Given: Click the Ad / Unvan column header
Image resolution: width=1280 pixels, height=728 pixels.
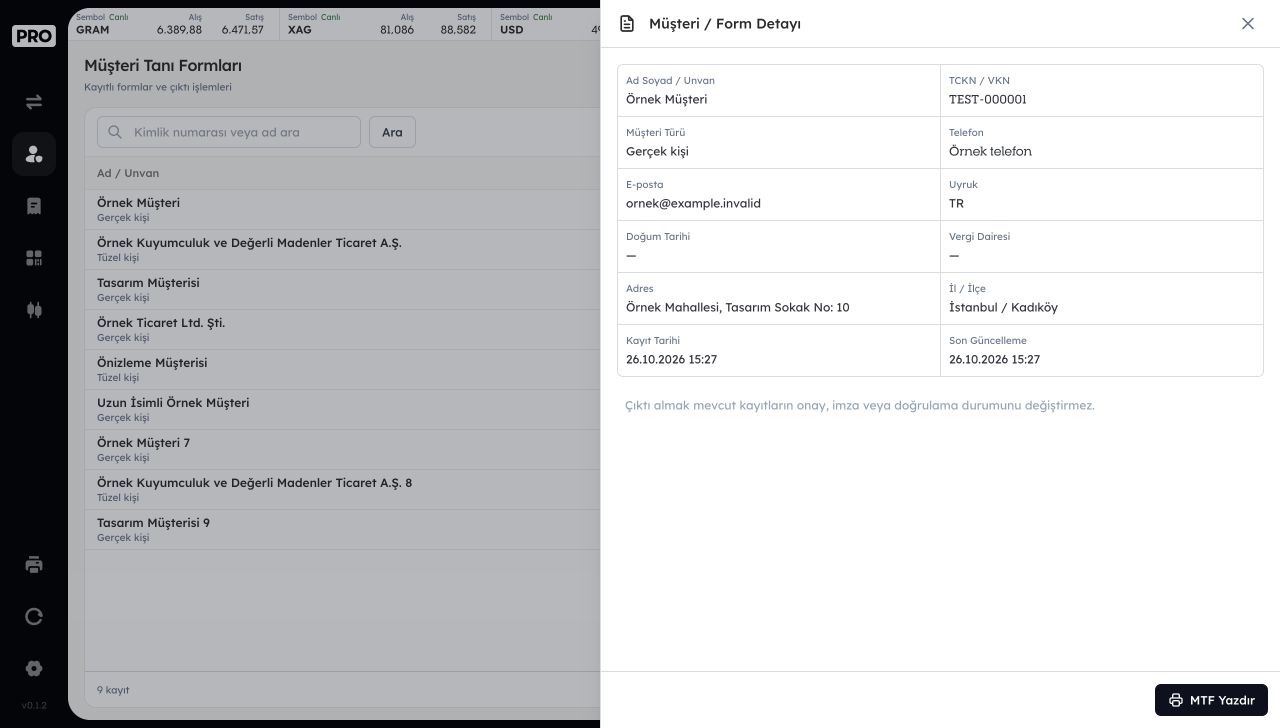Looking at the screenshot, I should [x=128, y=173].
